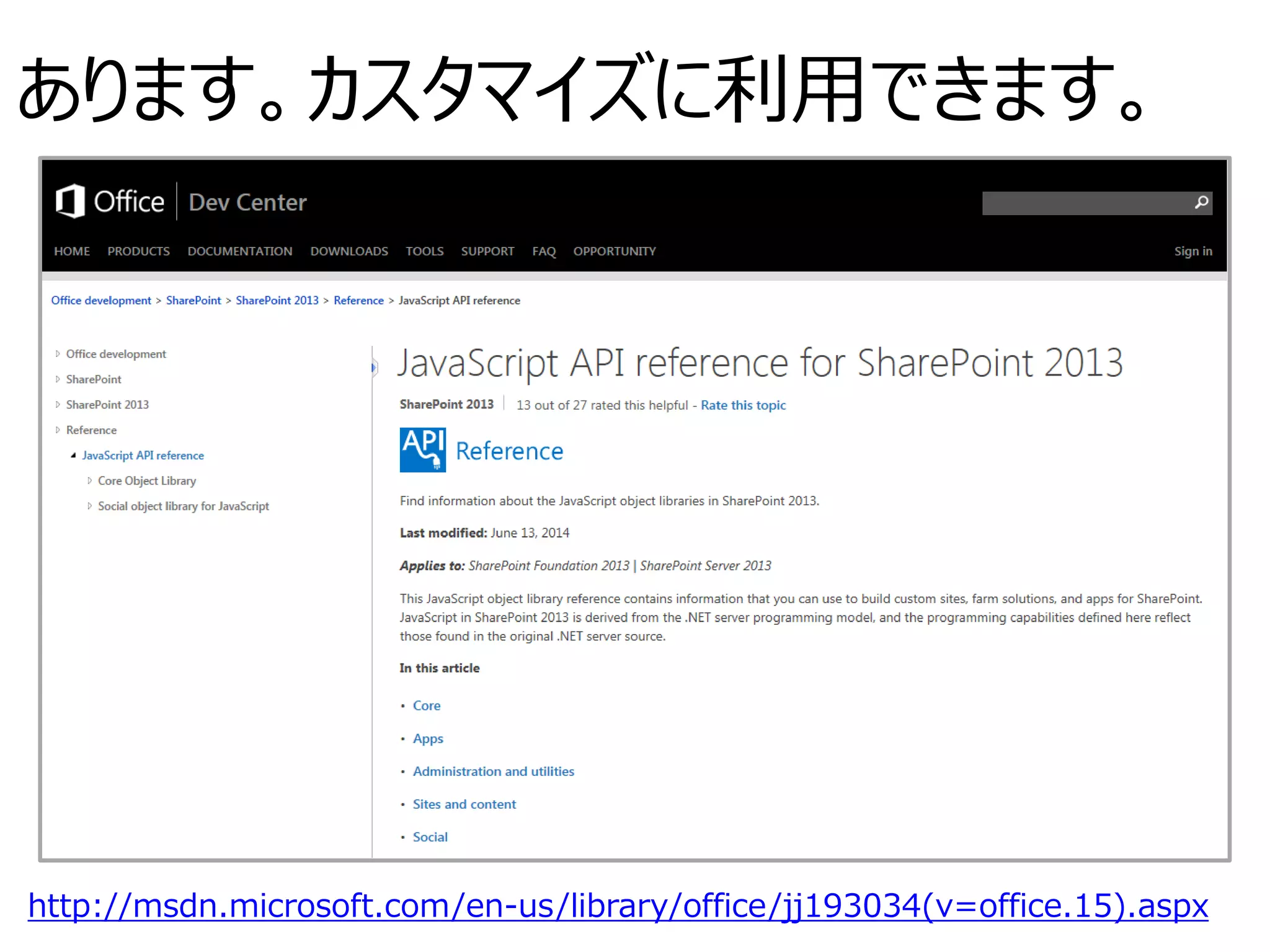
Task: Select Office development in the tree
Action: click(116, 354)
